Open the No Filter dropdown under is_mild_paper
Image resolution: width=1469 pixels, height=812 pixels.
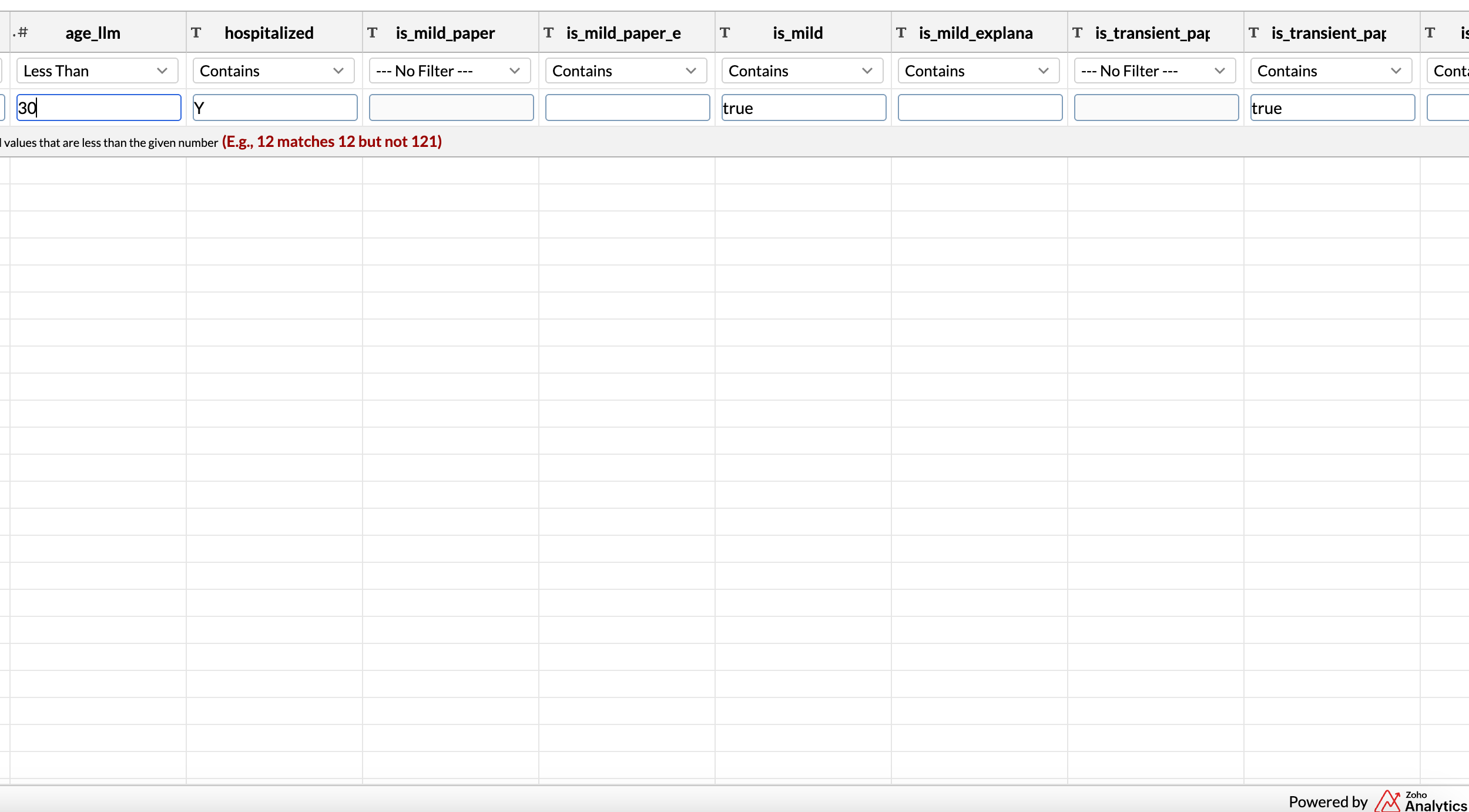tap(450, 71)
